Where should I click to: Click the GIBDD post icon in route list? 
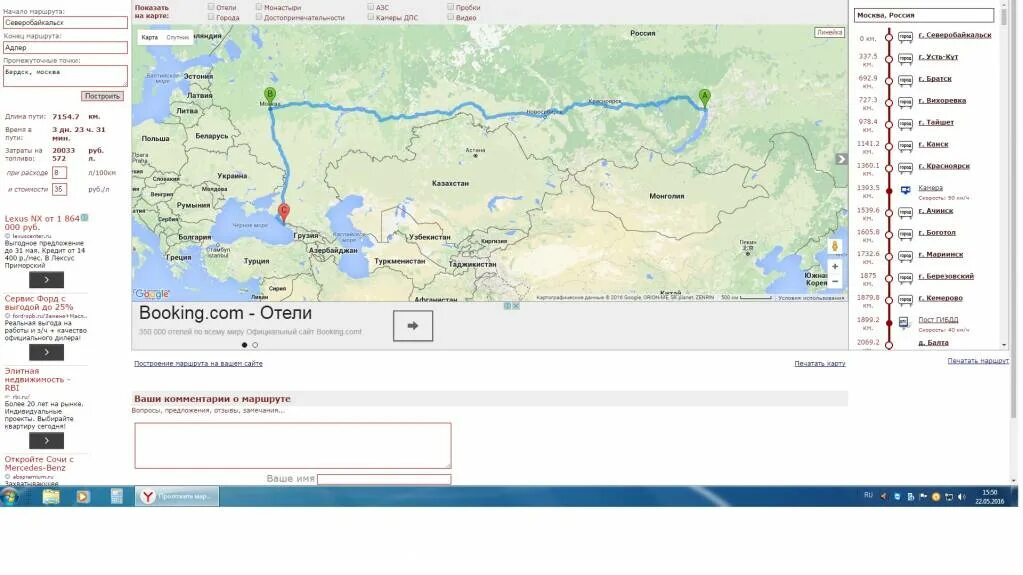tap(904, 322)
